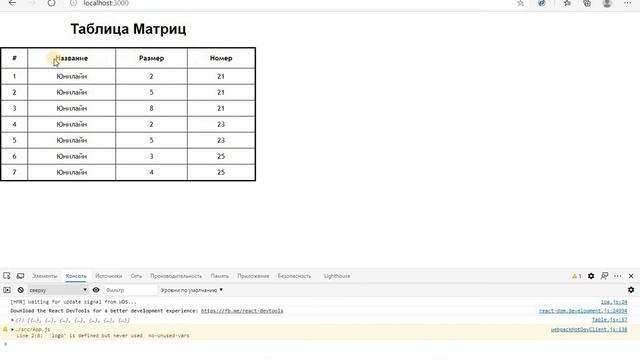Click the Номер value 25 in row 7
The image size is (640, 360).
[221, 172]
